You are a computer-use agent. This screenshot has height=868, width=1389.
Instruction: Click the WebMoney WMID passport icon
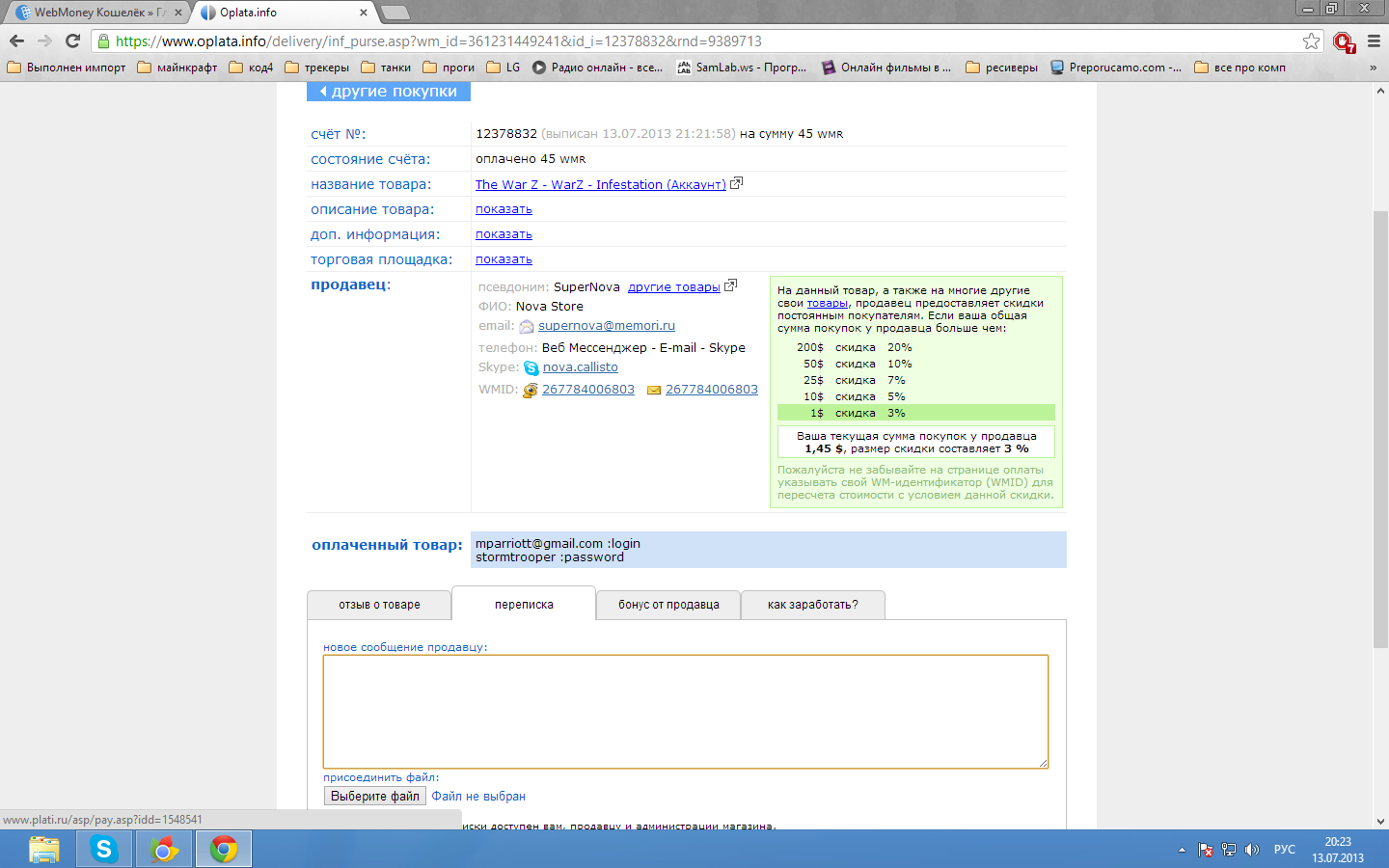click(x=531, y=390)
